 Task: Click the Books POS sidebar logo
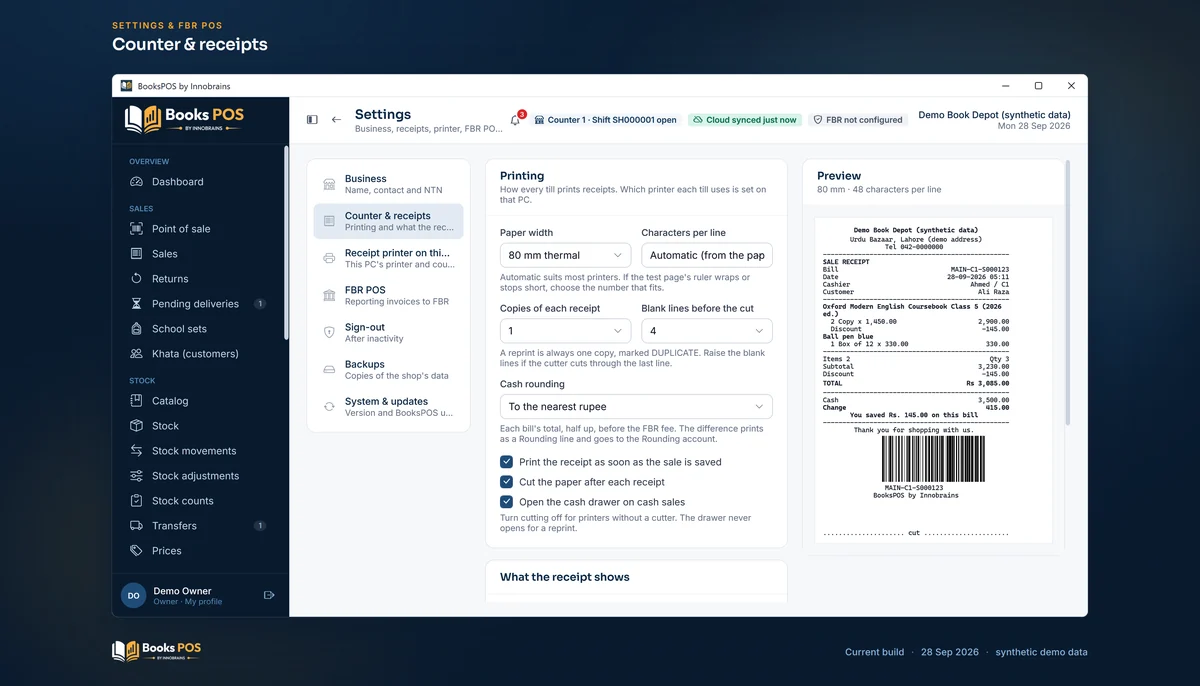[185, 118]
